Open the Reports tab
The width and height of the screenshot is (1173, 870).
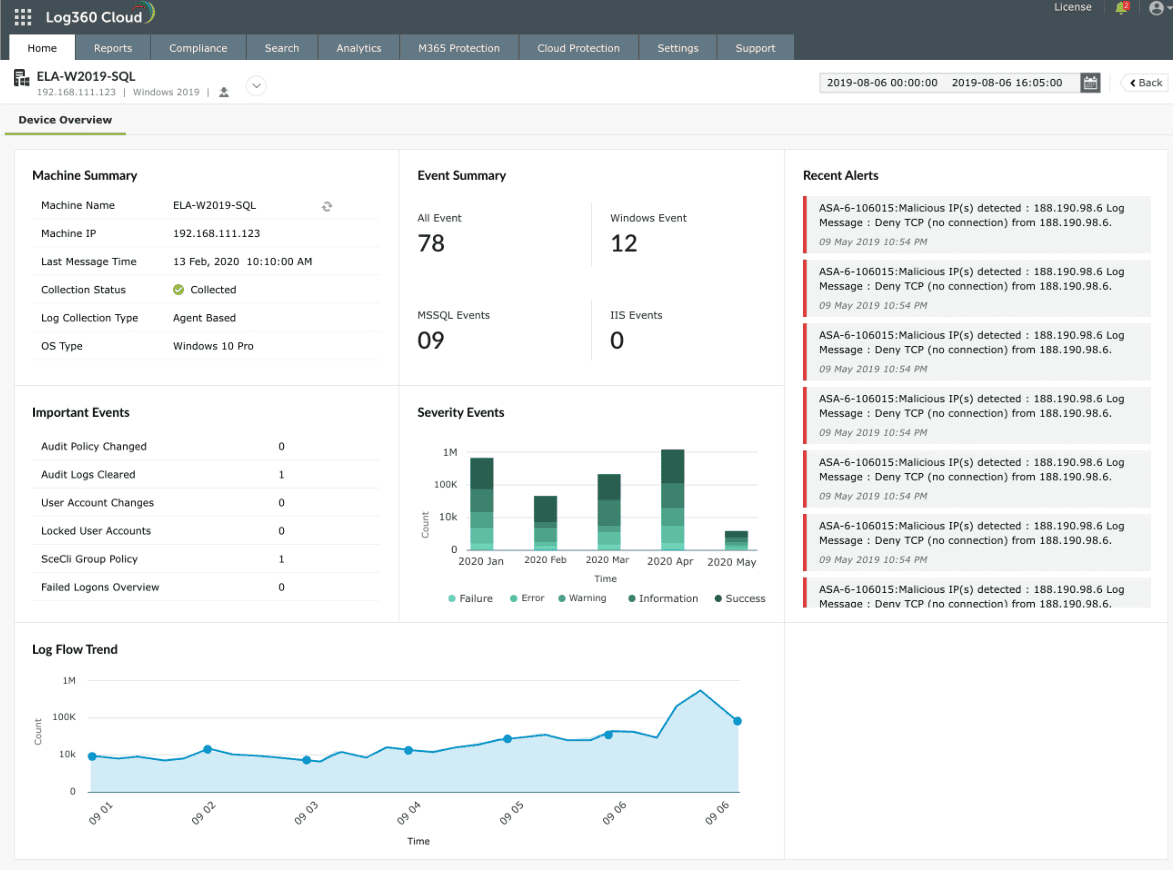tap(113, 48)
